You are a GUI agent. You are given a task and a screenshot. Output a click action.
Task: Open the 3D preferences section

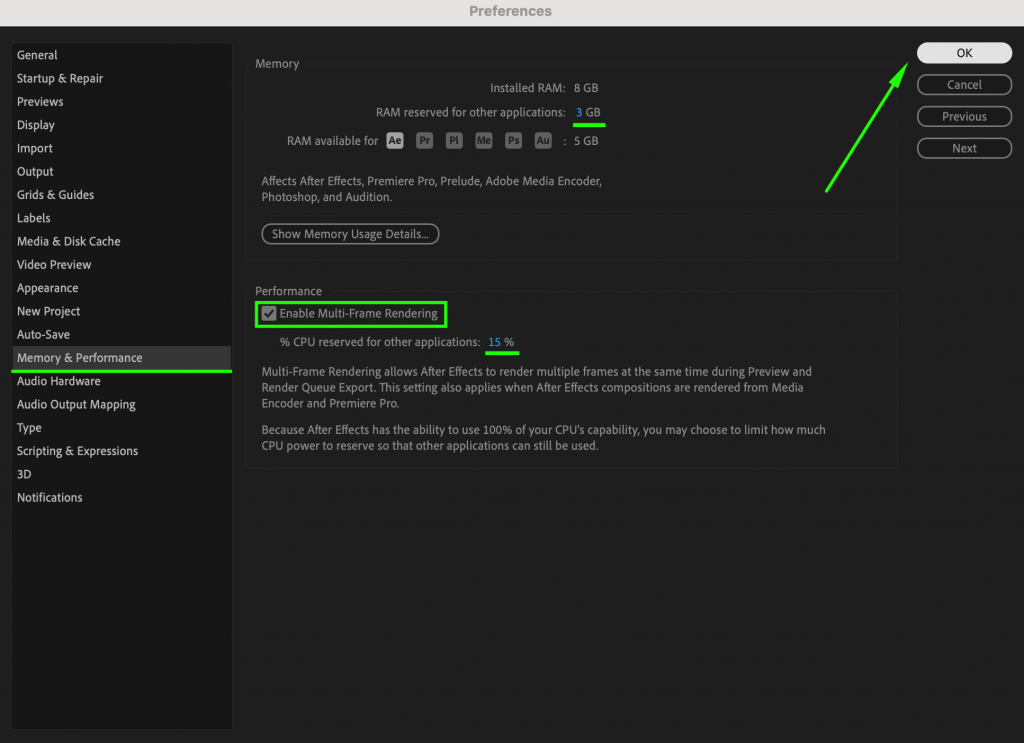[x=29, y=473]
